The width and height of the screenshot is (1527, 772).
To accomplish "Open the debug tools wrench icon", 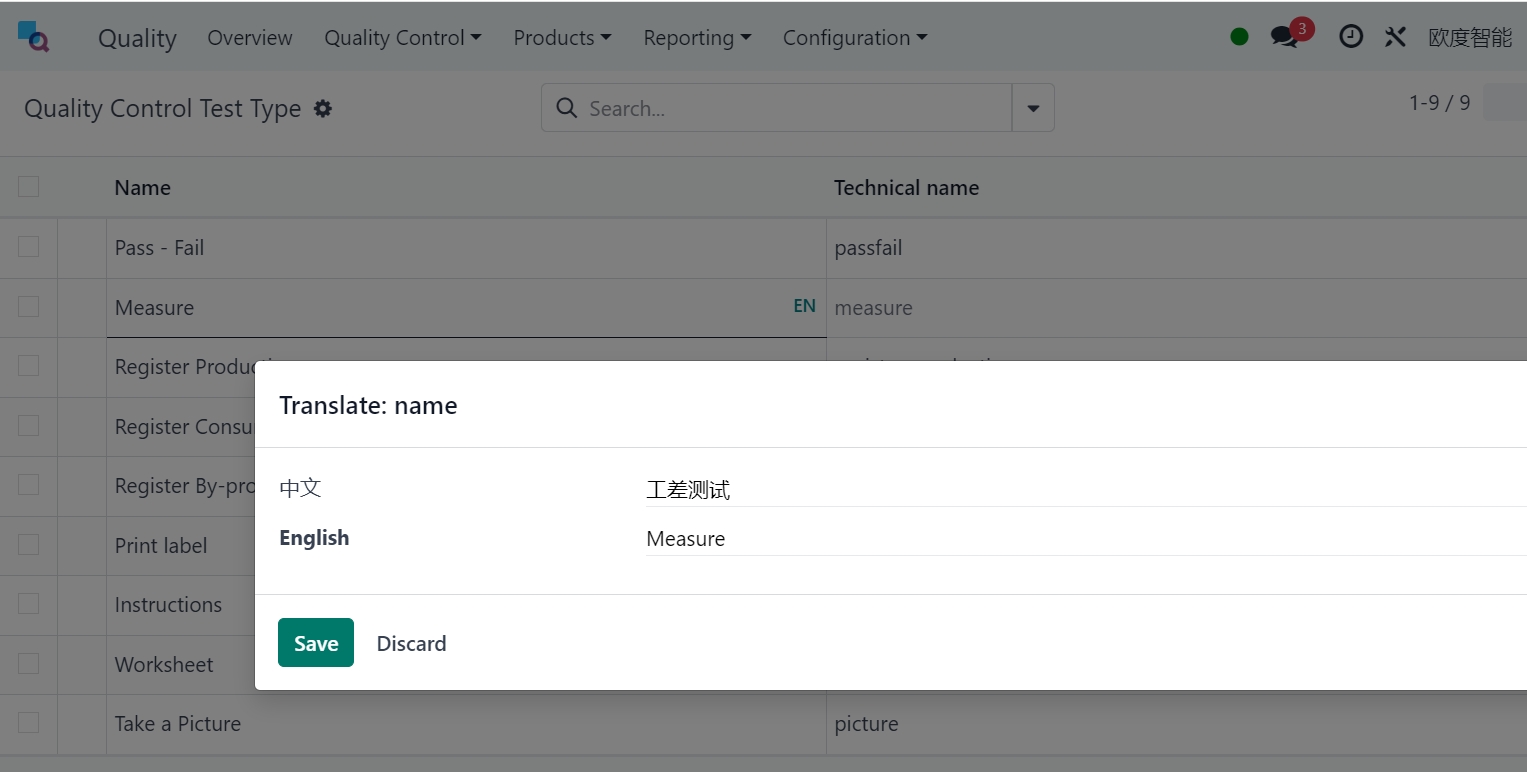I will pos(1395,37).
